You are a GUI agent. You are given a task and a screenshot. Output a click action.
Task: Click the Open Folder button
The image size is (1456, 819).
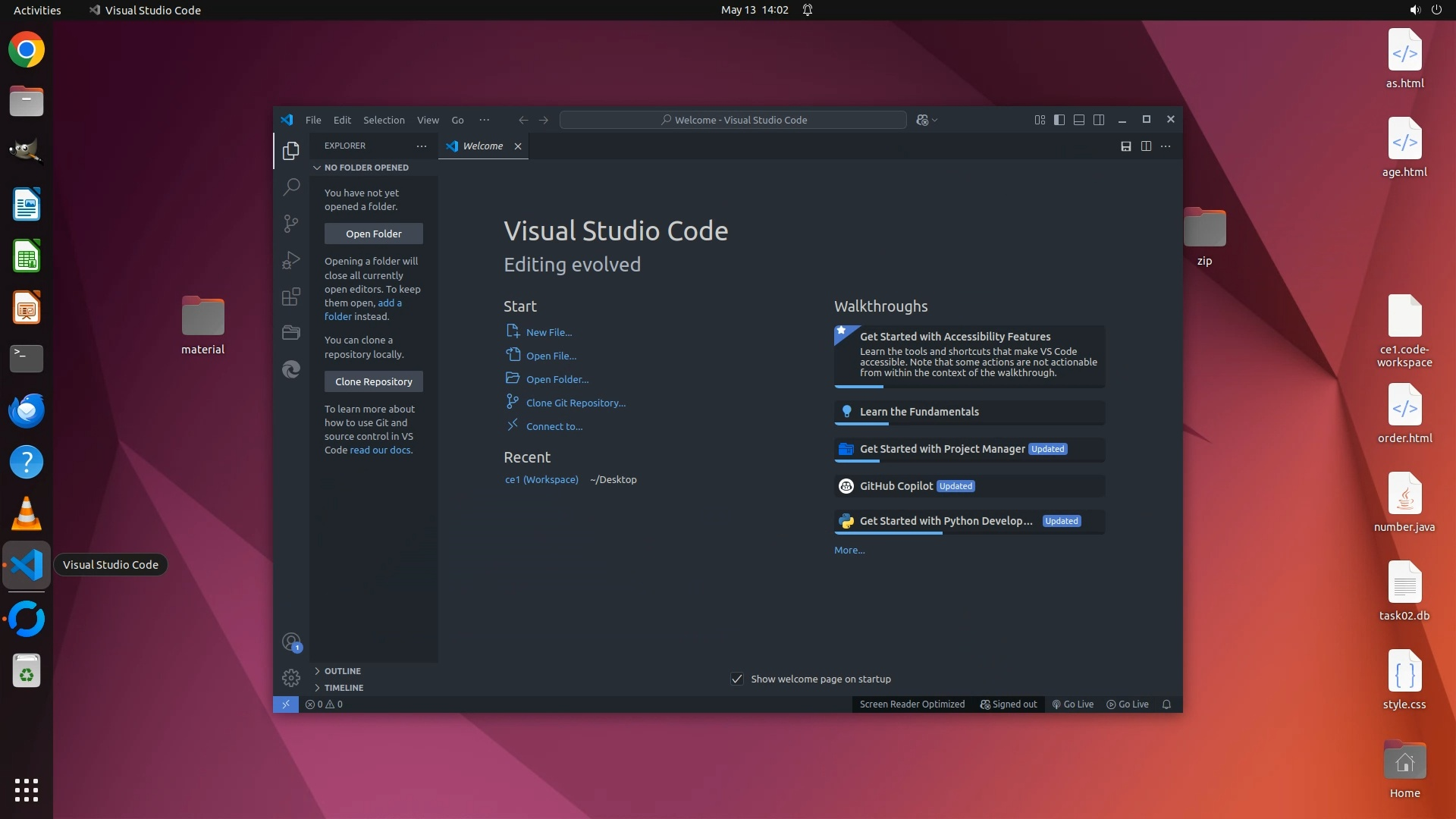tap(374, 234)
